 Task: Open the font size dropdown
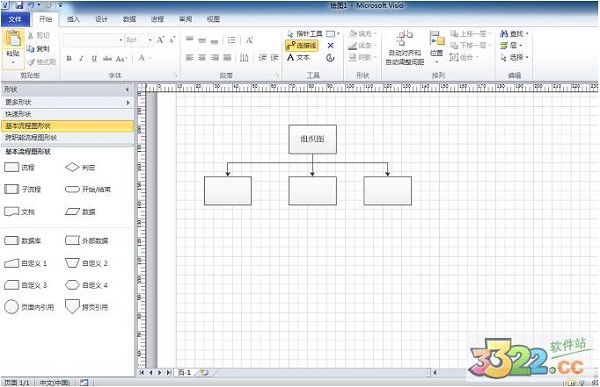pos(150,40)
